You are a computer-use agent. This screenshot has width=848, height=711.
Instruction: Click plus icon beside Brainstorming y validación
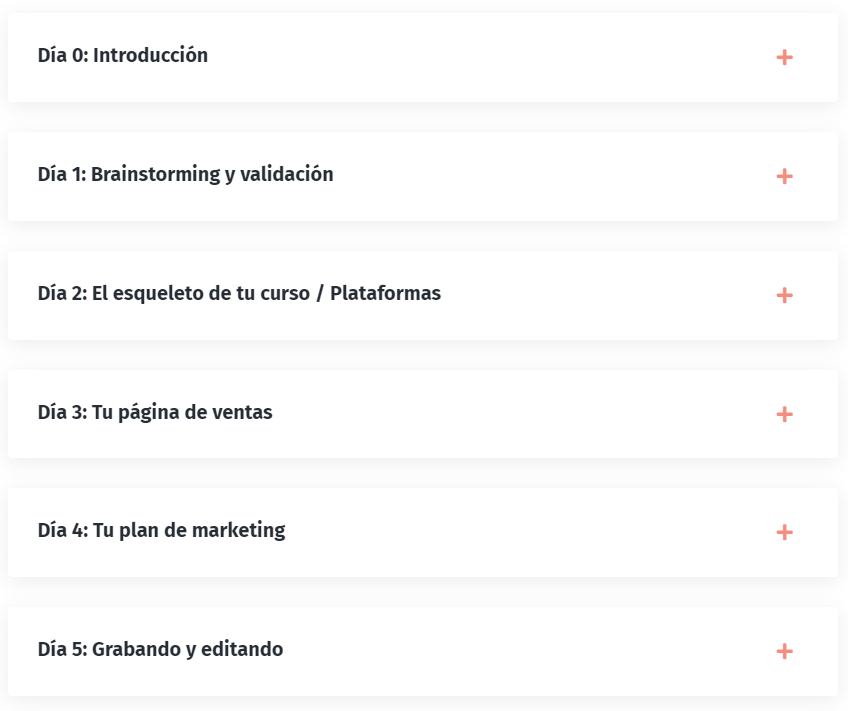click(784, 176)
